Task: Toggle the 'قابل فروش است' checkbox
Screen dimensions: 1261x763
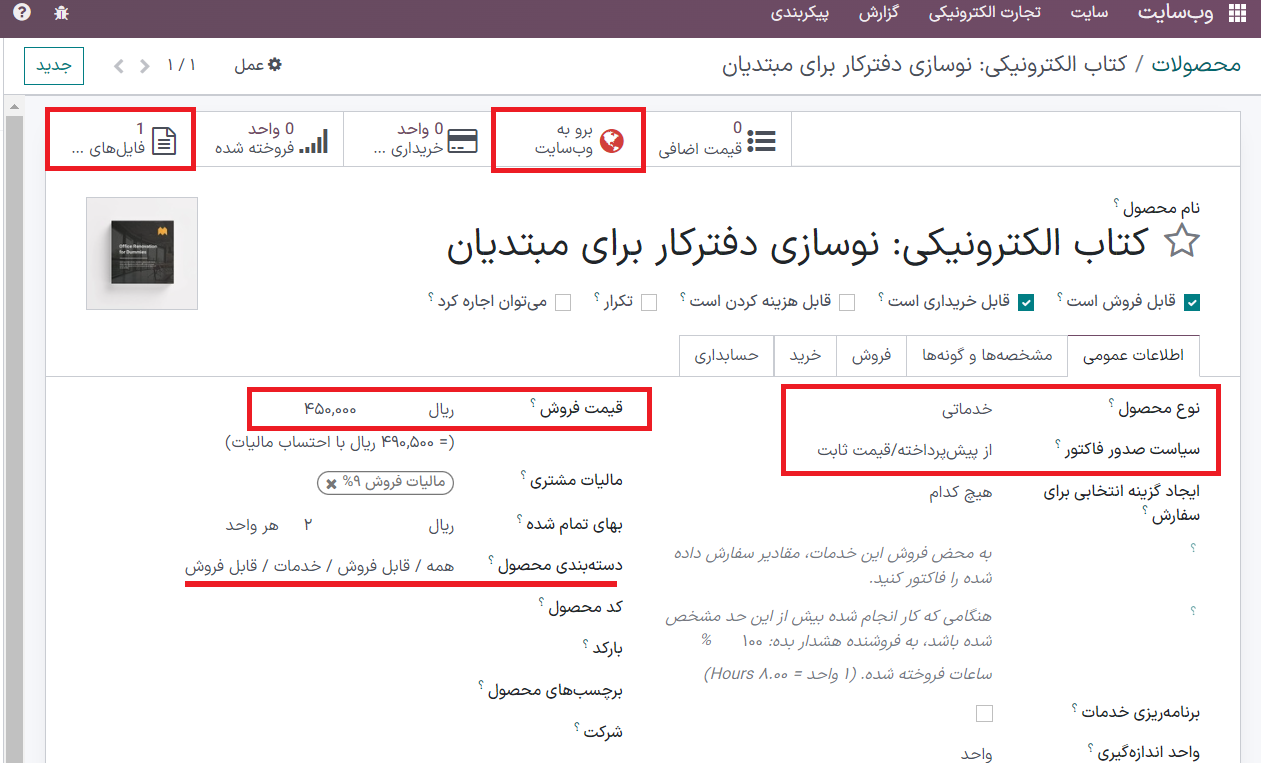Action: pyautogui.click(x=1191, y=302)
